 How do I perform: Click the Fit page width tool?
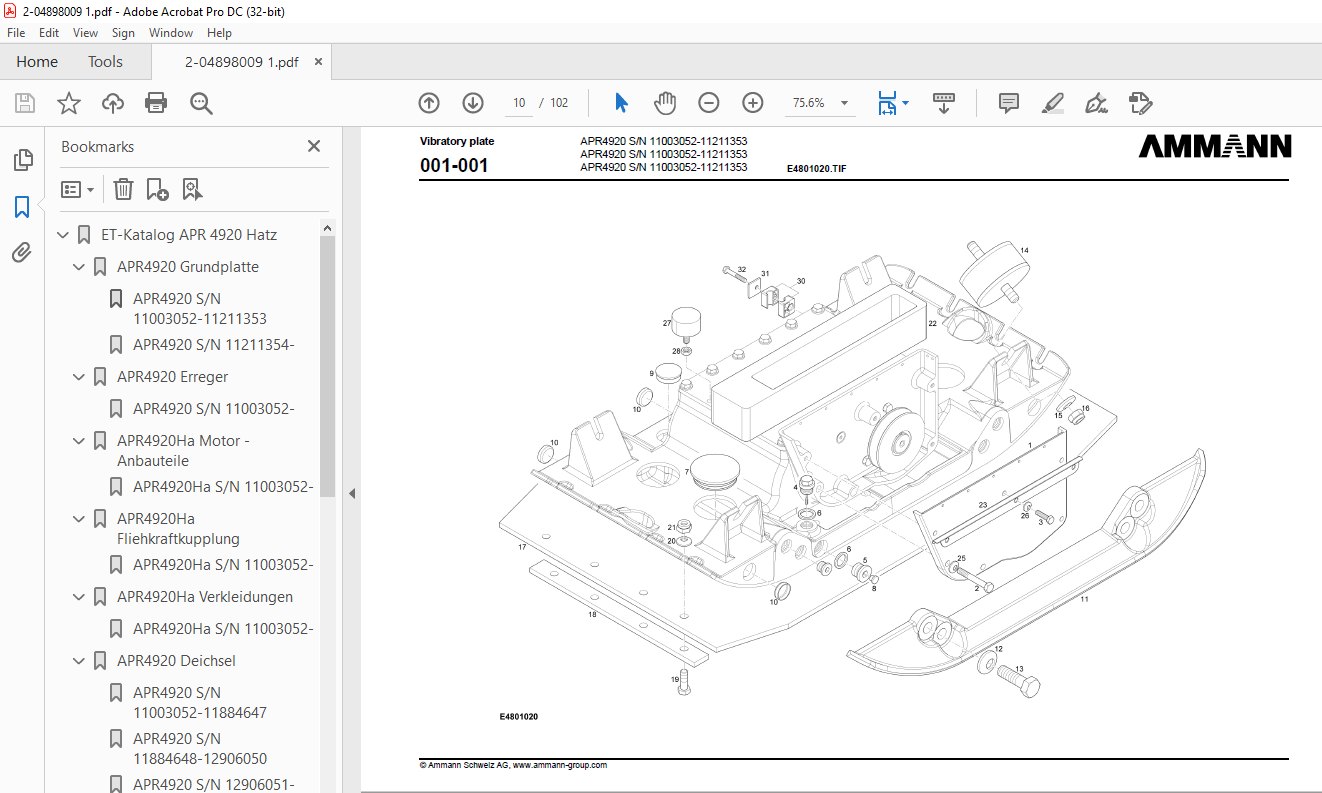pyautogui.click(x=886, y=103)
